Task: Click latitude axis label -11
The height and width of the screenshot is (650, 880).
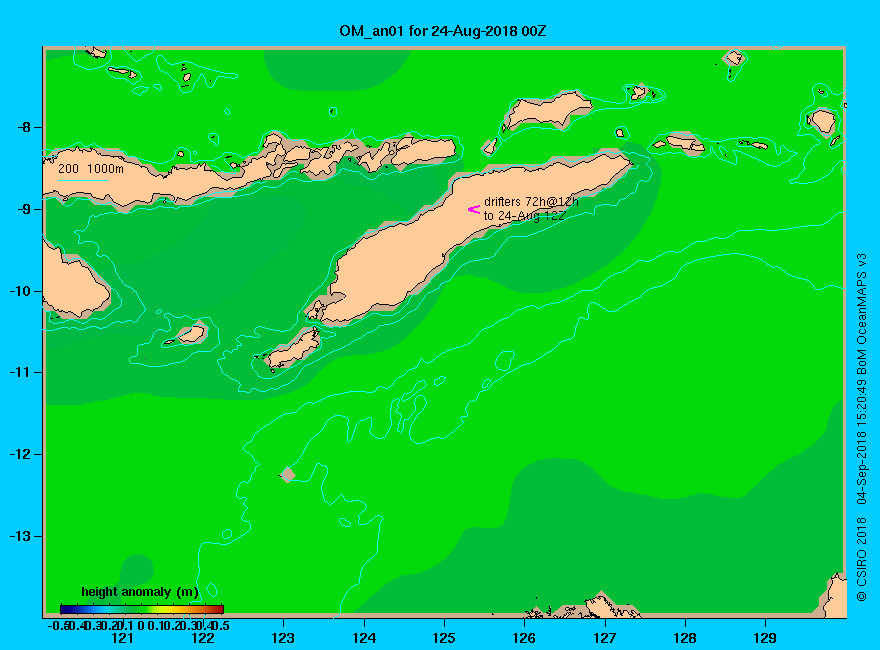Action: pos(19,372)
